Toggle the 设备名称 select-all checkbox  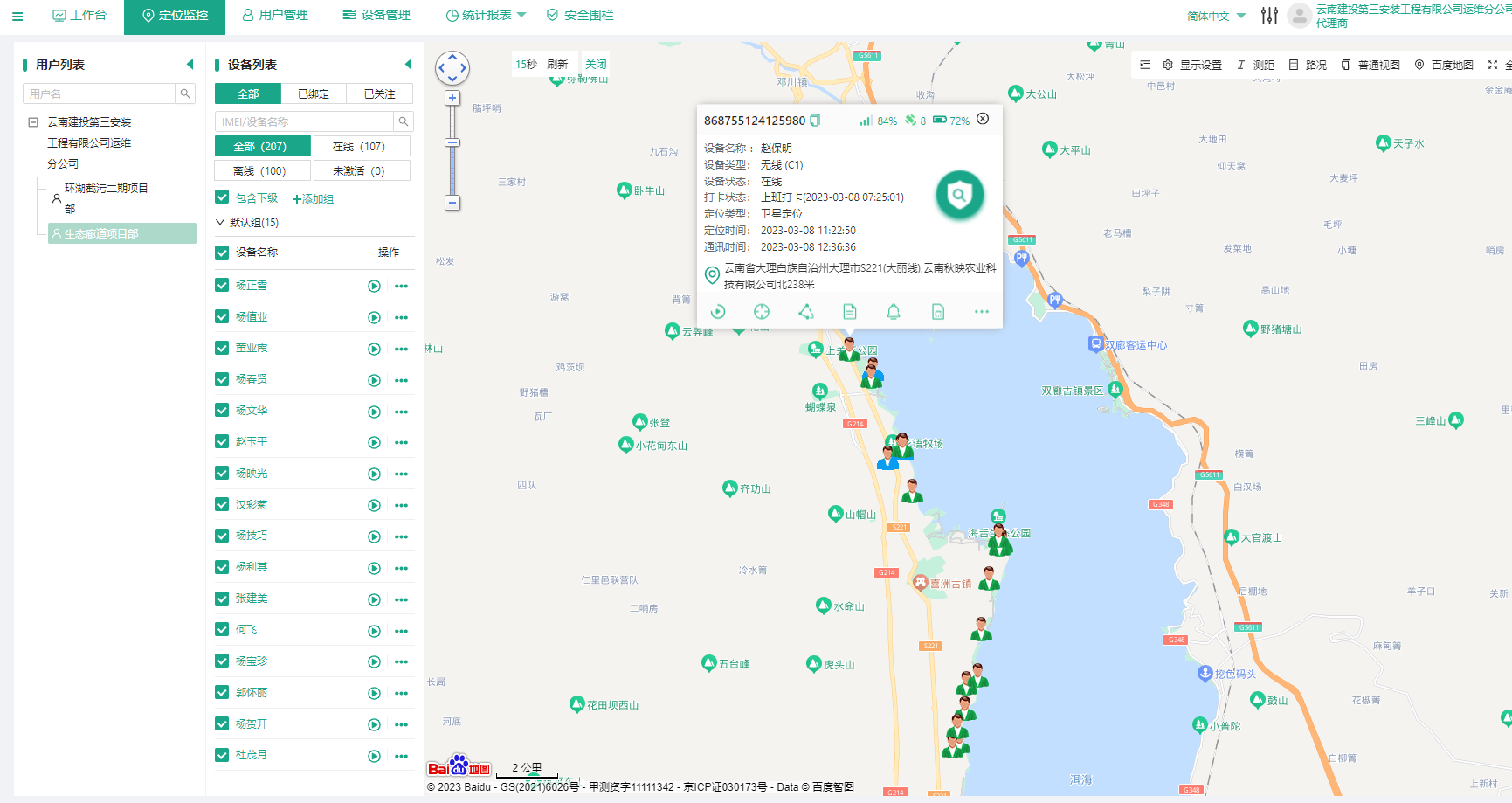pyautogui.click(x=222, y=253)
